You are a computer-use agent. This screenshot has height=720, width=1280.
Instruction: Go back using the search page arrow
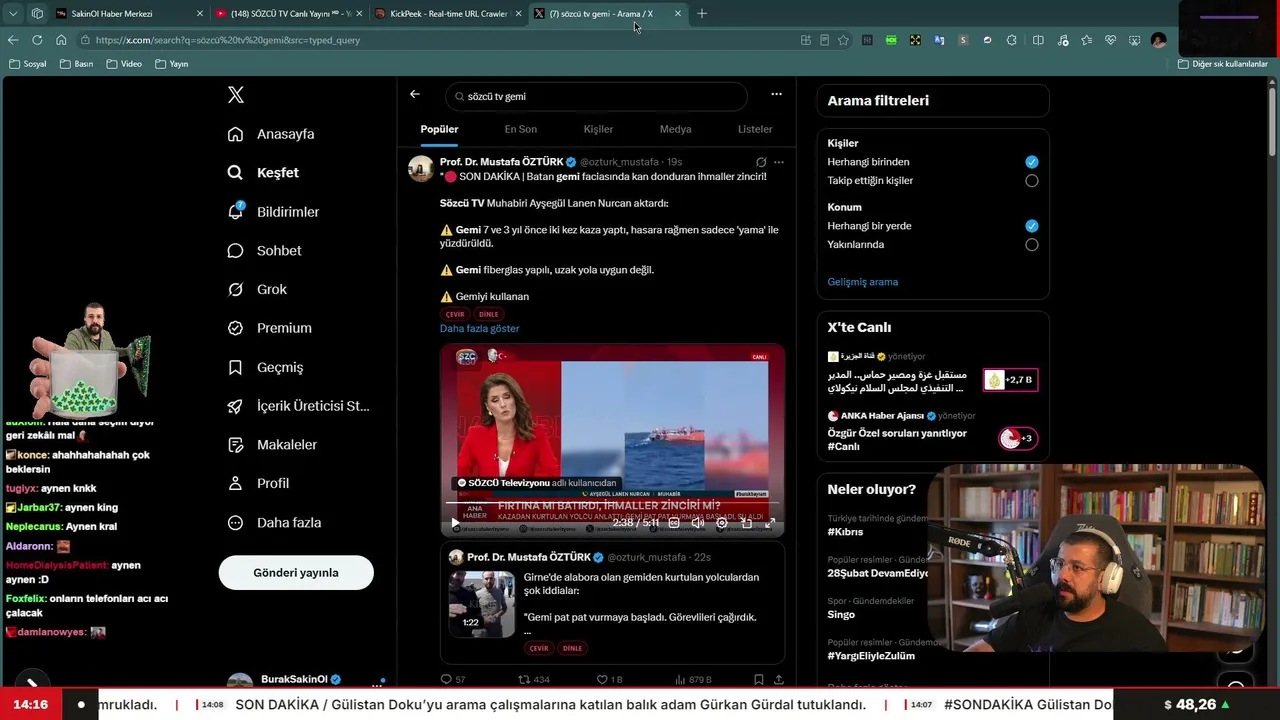click(x=415, y=95)
